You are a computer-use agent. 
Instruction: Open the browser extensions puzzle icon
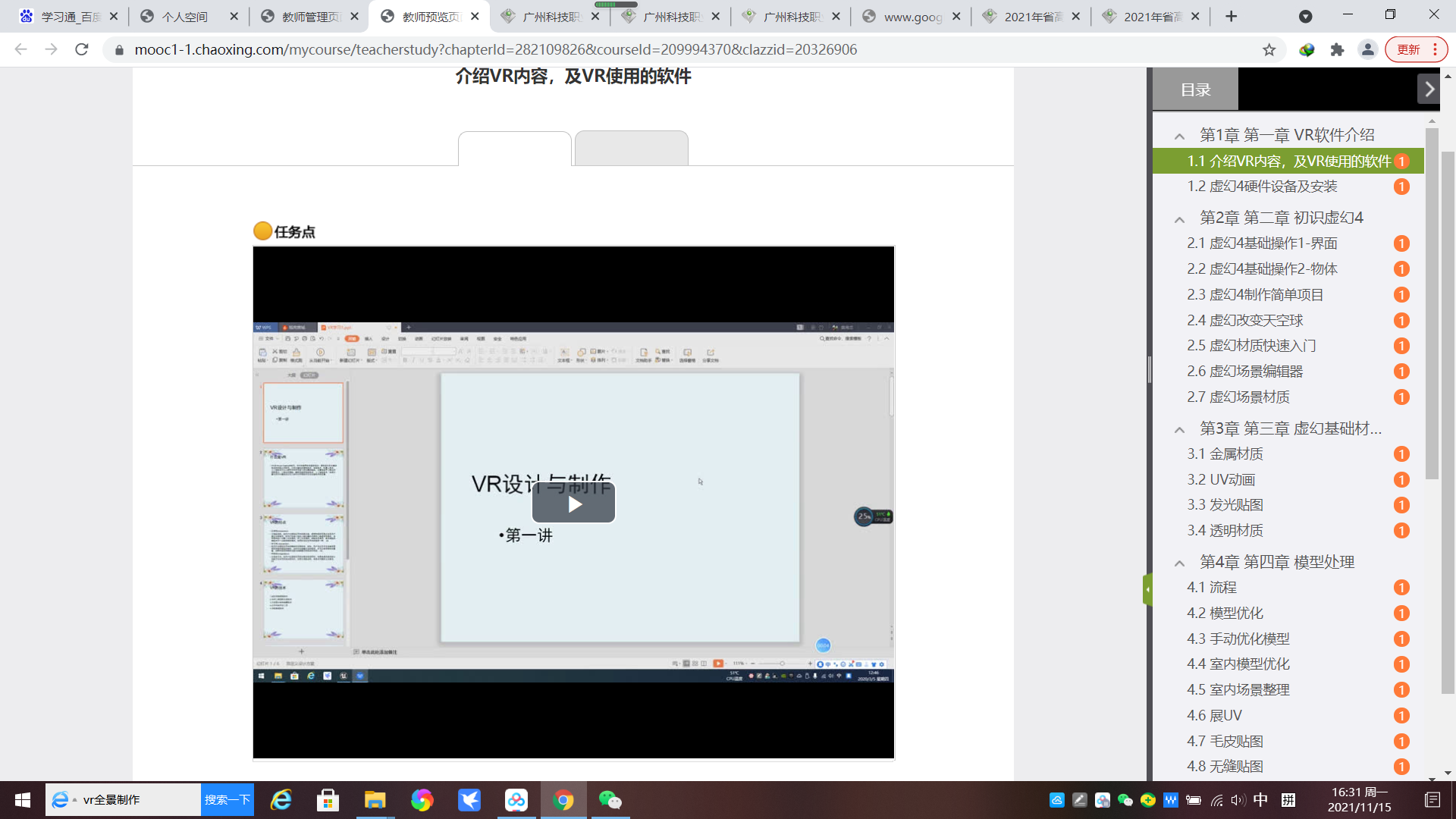pos(1337,49)
